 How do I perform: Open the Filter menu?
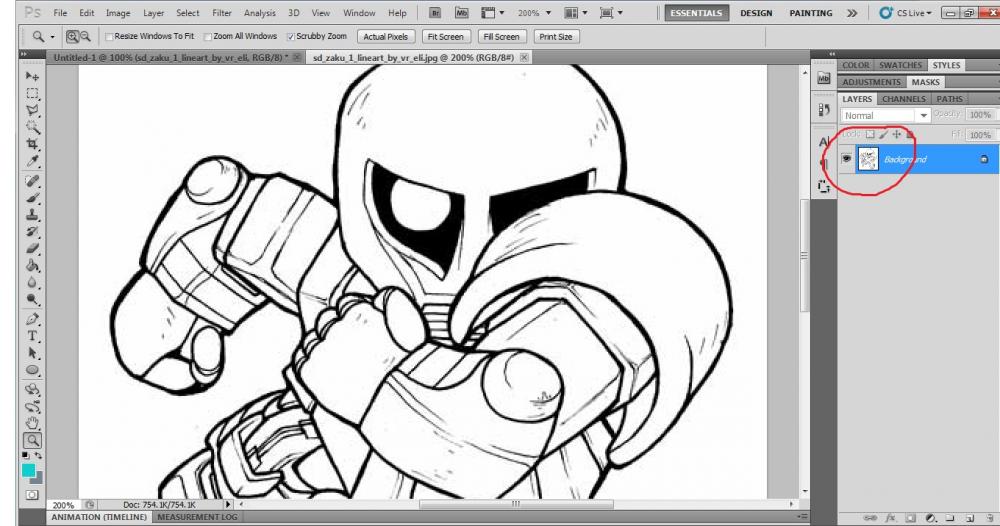click(x=222, y=13)
